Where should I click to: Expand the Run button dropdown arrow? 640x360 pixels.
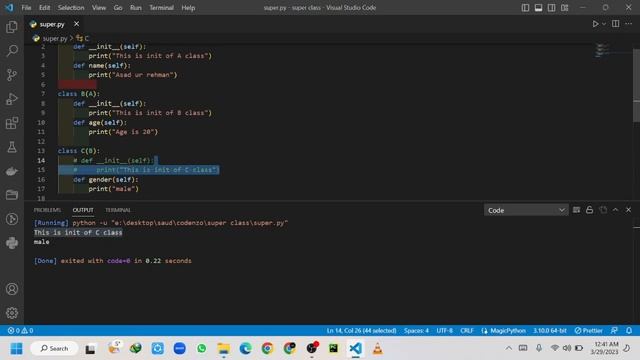[604, 24]
